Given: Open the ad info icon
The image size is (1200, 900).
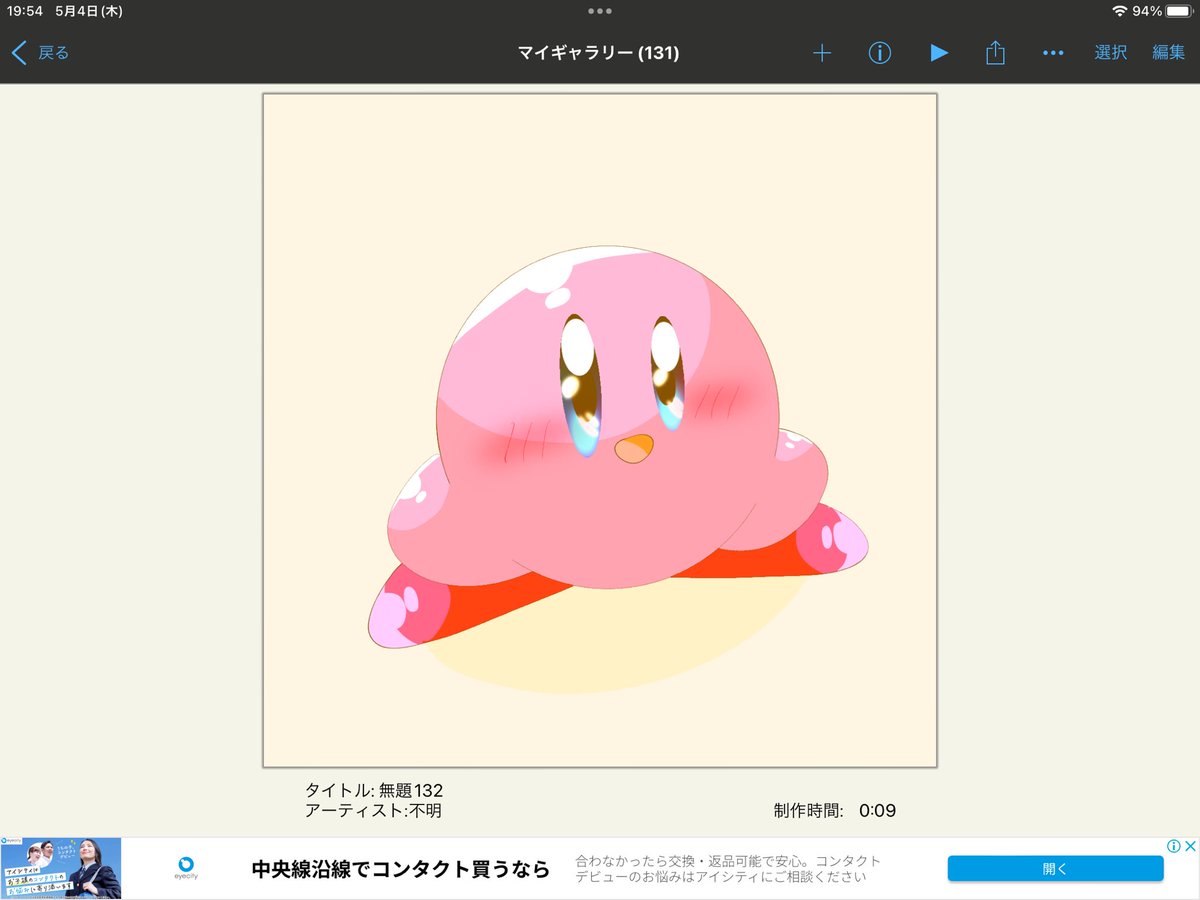Looking at the screenshot, I should pyautogui.click(x=1174, y=846).
